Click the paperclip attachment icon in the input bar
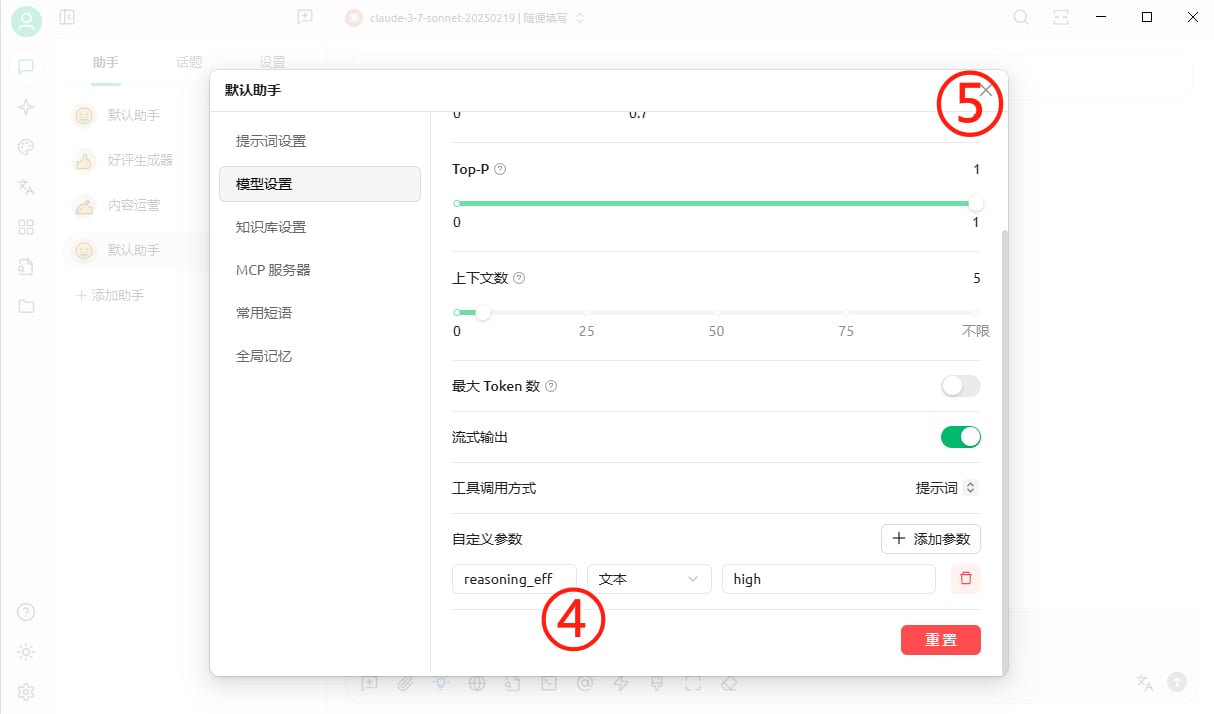This screenshot has height=714, width=1214. click(405, 683)
